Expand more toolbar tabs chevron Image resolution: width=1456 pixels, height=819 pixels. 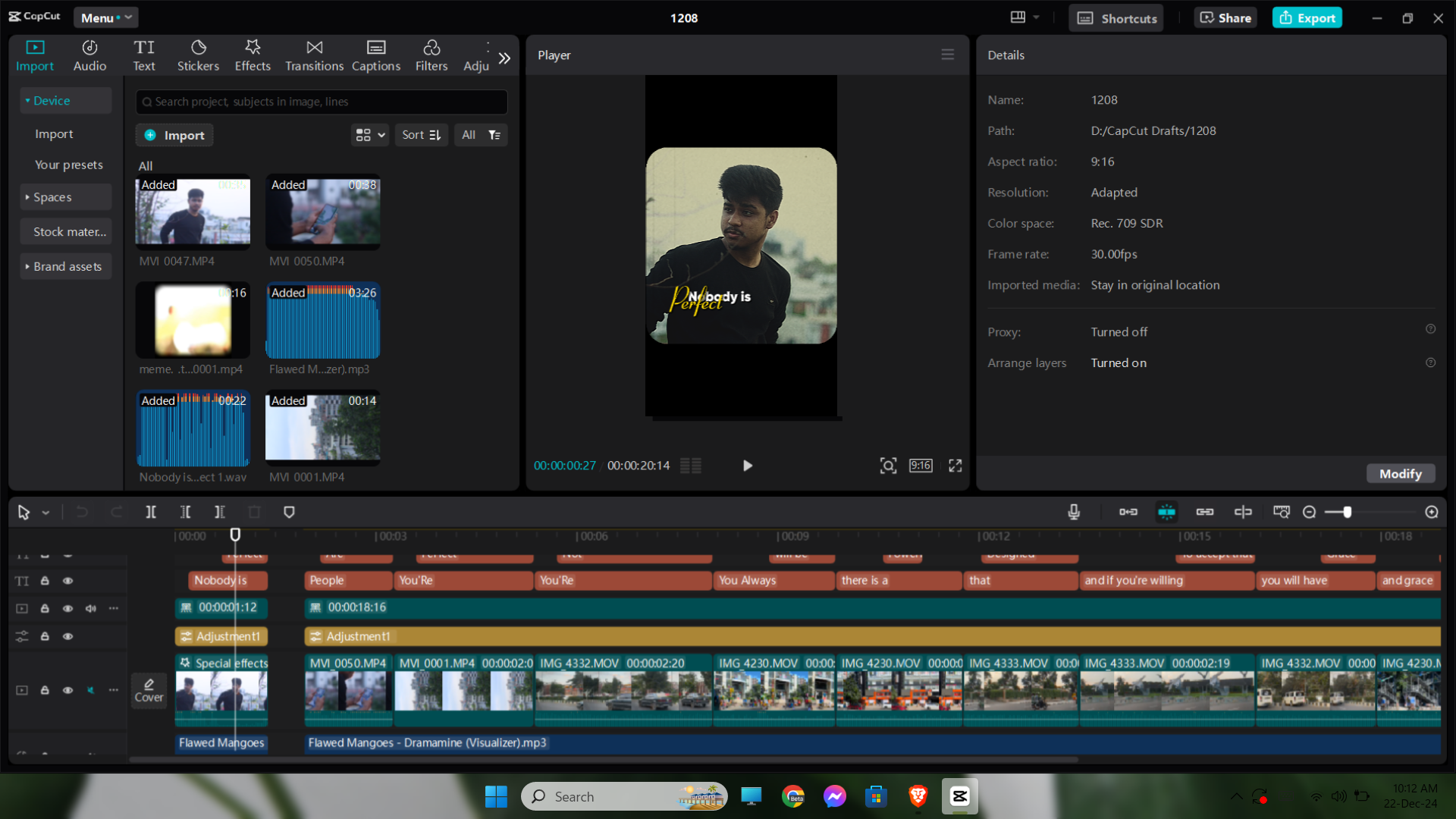[504, 58]
